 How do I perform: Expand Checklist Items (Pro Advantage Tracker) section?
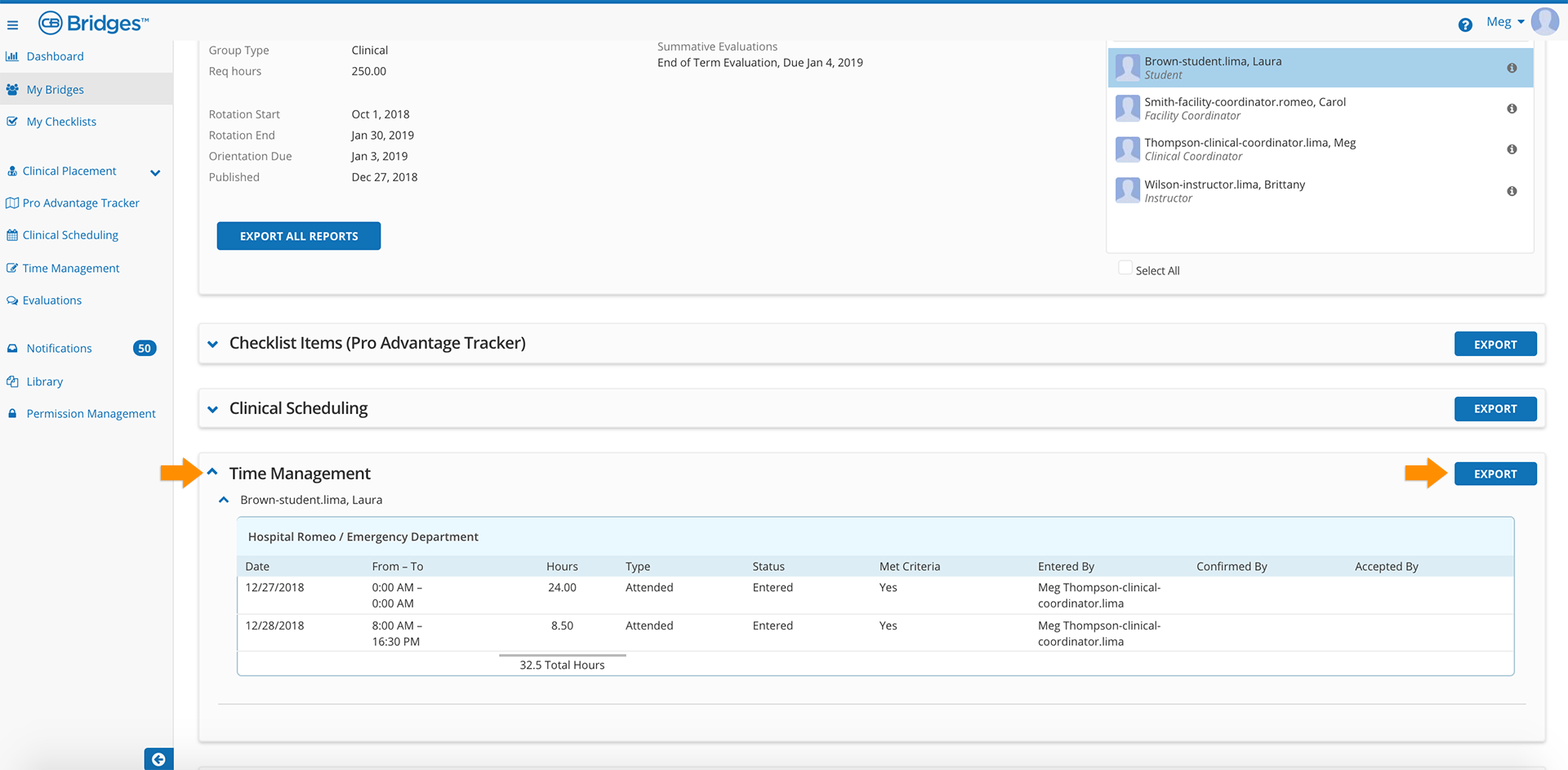(213, 344)
